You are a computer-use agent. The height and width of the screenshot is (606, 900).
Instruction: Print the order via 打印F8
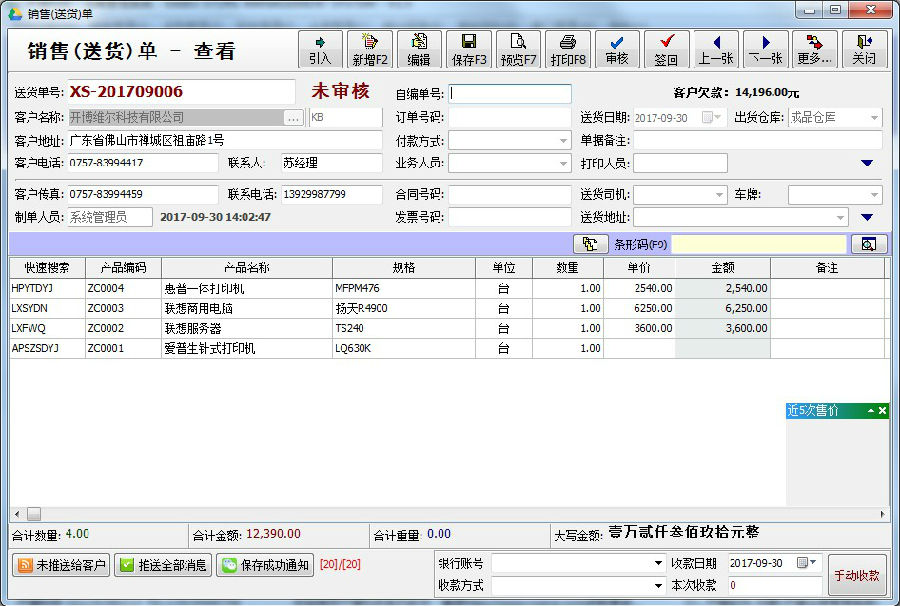(568, 49)
